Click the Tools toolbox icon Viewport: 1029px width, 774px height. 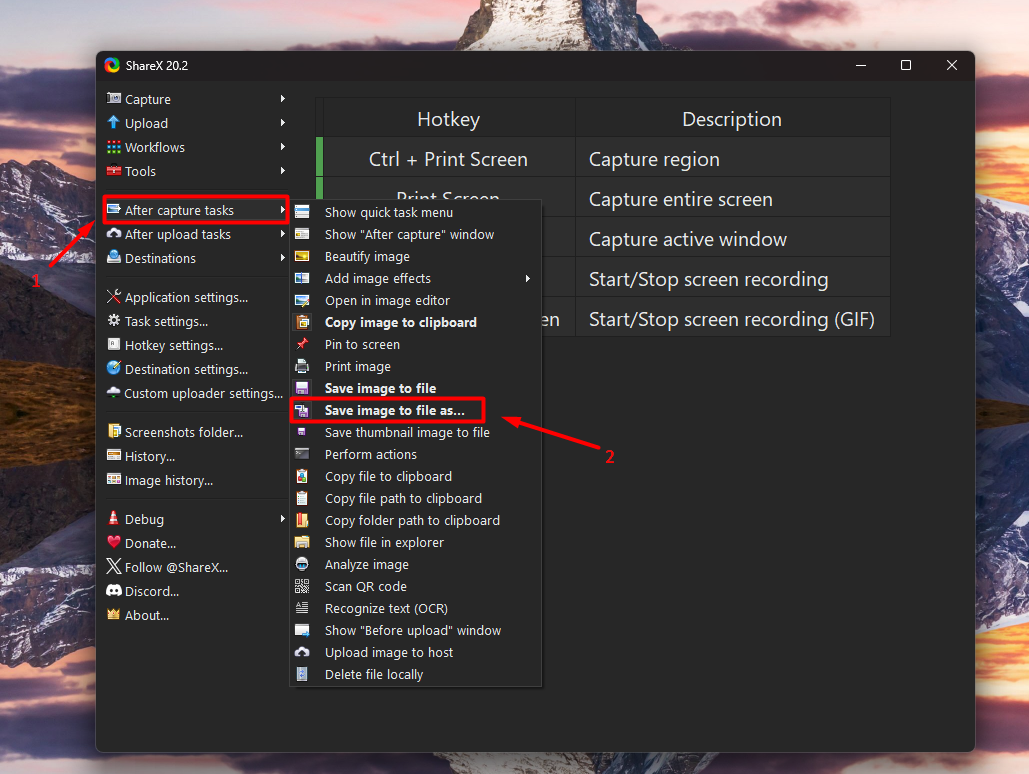114,171
